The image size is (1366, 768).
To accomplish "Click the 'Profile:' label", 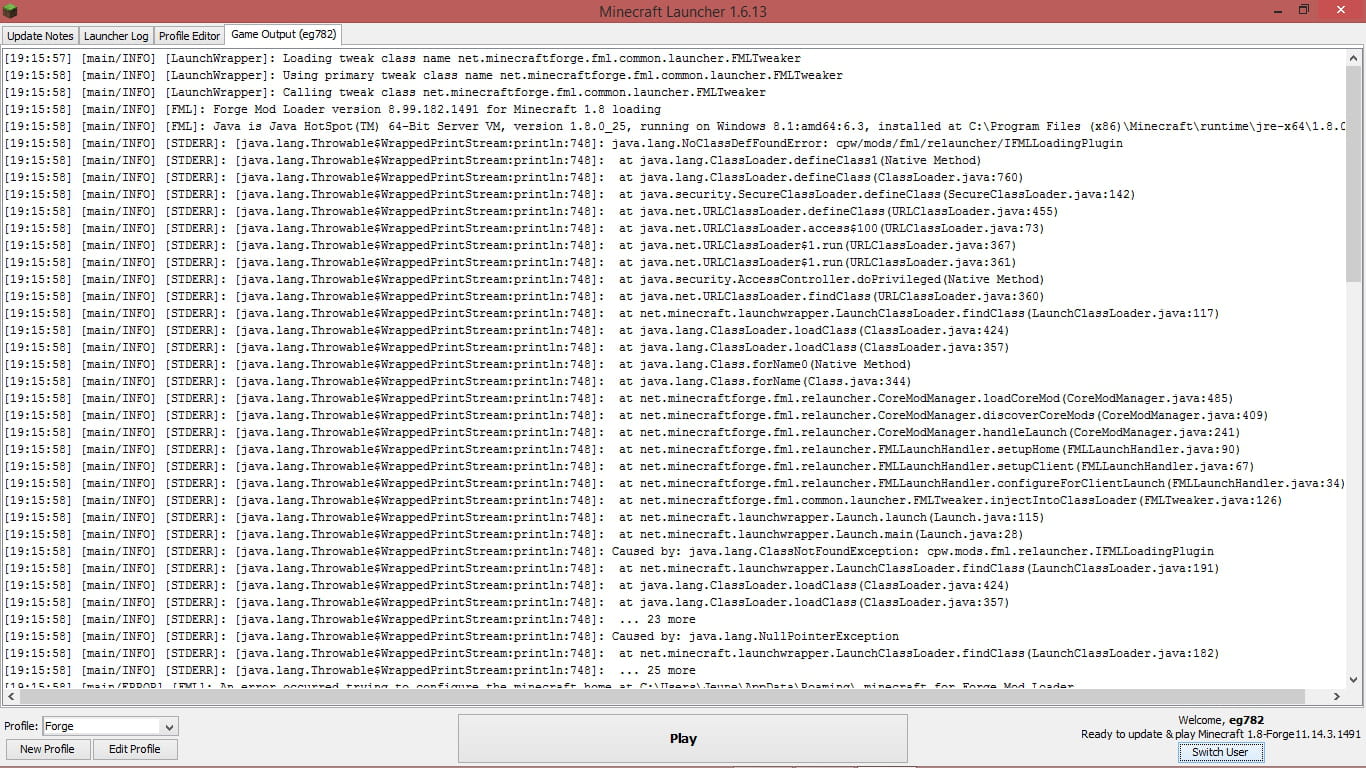I will 21,726.
